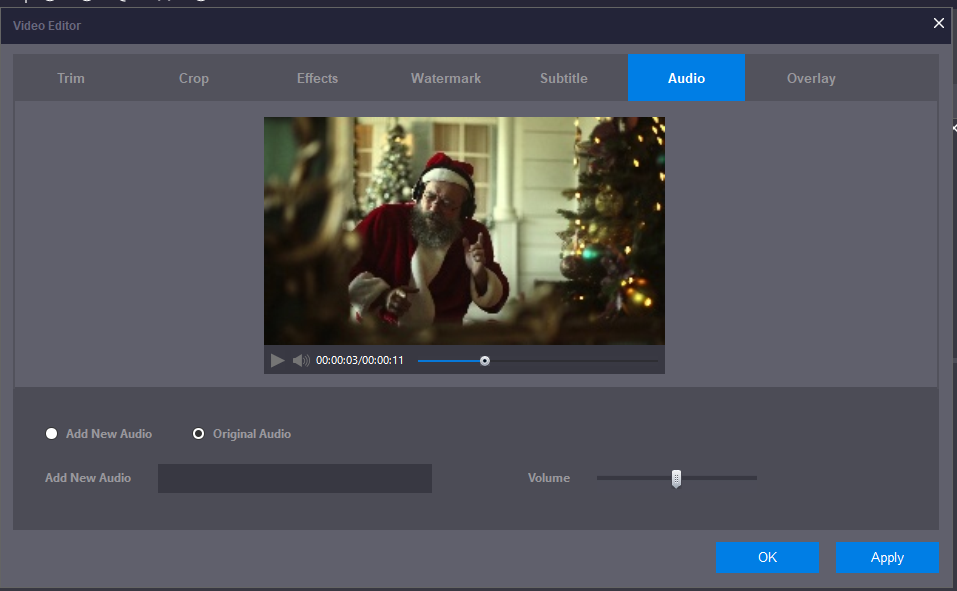Click the 00:00:03/00:00:11 time display
The width and height of the screenshot is (957, 591).
pos(359,360)
